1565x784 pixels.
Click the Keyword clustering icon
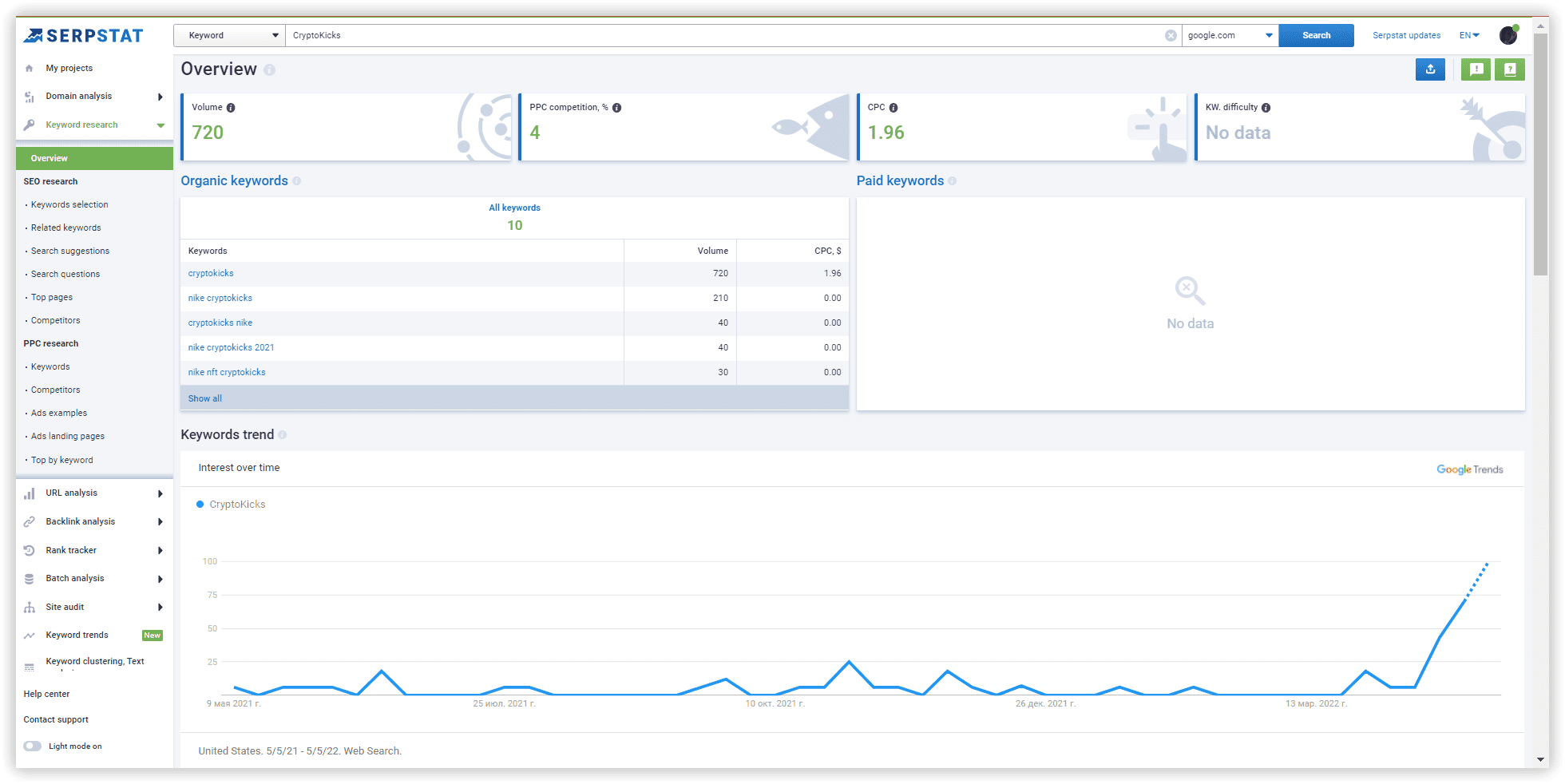click(x=30, y=667)
